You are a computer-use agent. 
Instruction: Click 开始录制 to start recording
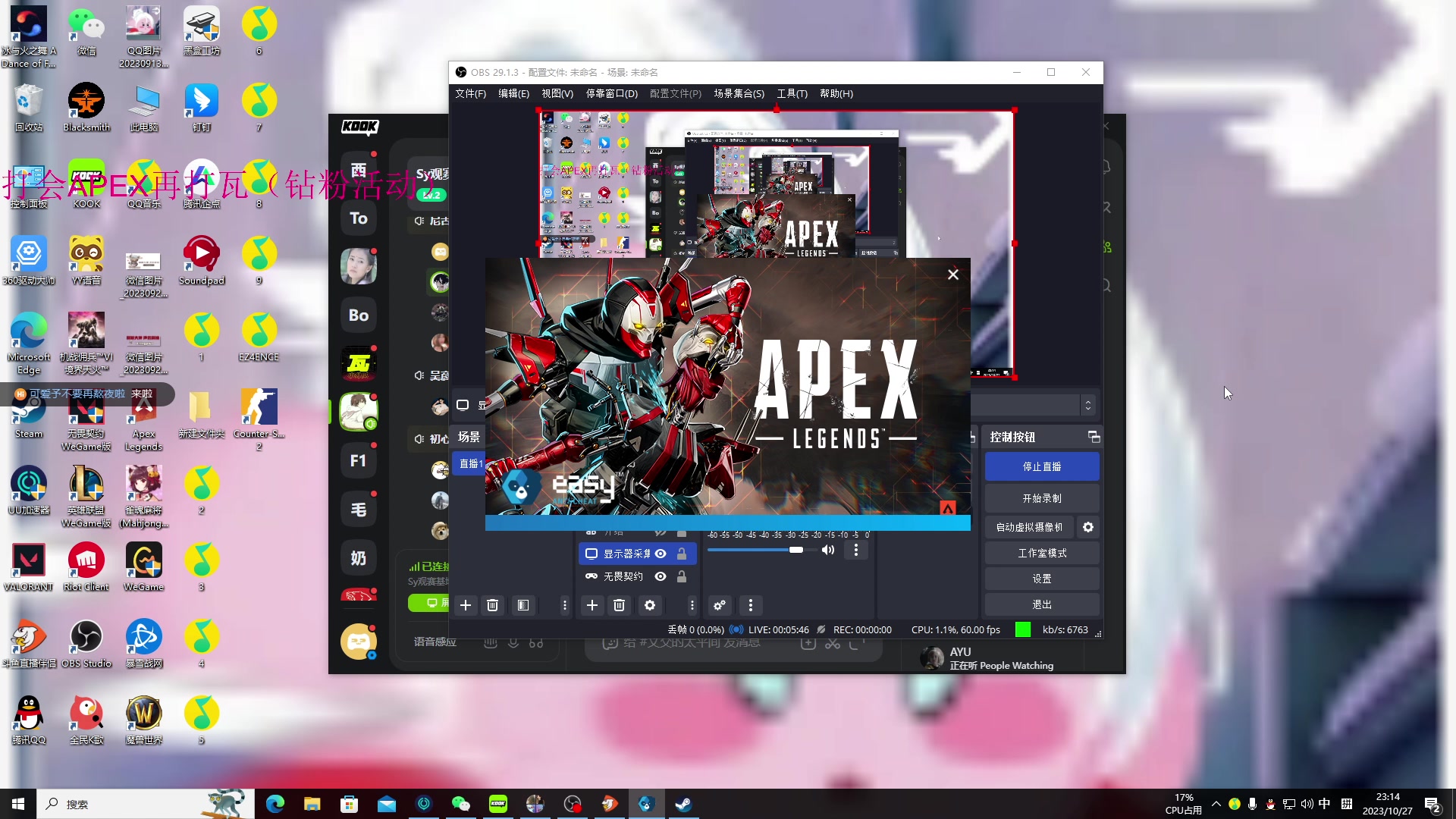[1042, 498]
